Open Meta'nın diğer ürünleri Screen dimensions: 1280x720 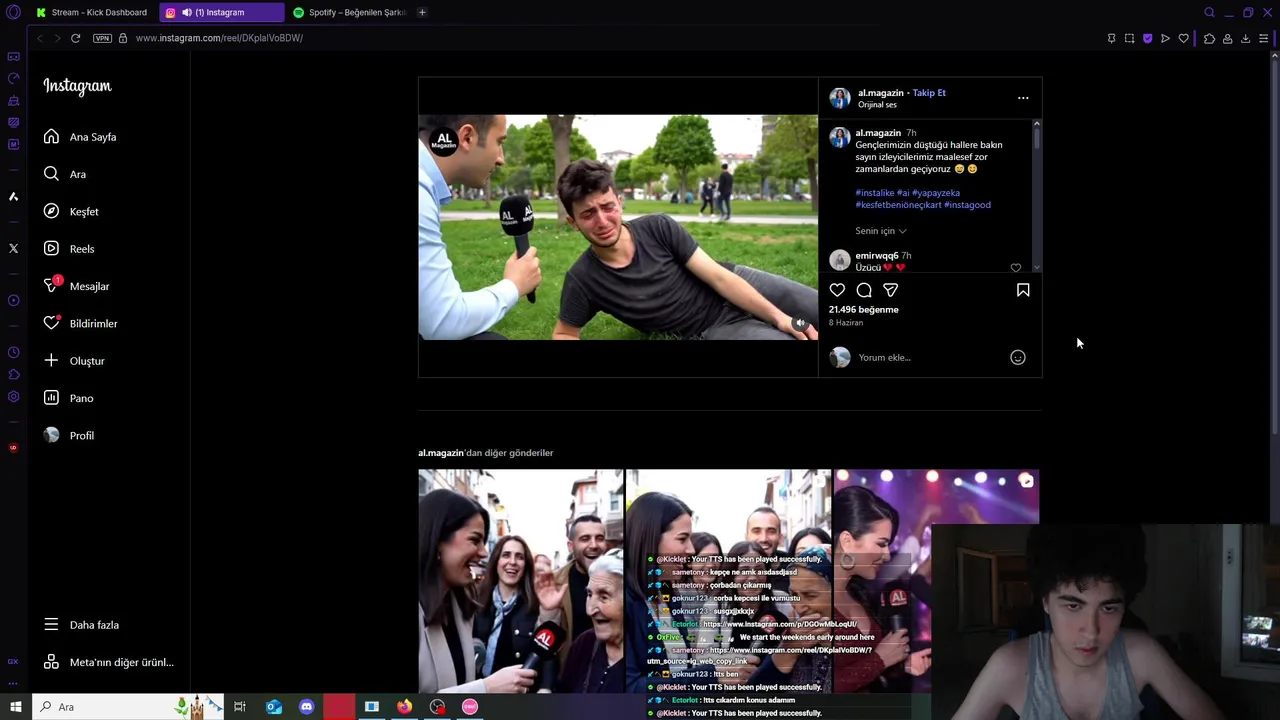(x=110, y=662)
